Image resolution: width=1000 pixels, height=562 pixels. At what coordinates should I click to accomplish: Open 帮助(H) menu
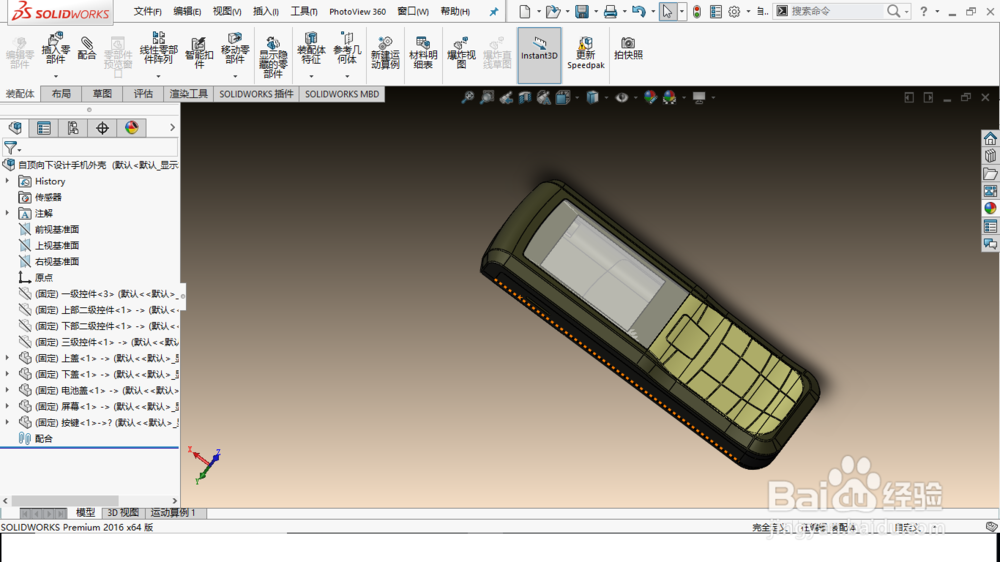(x=455, y=11)
